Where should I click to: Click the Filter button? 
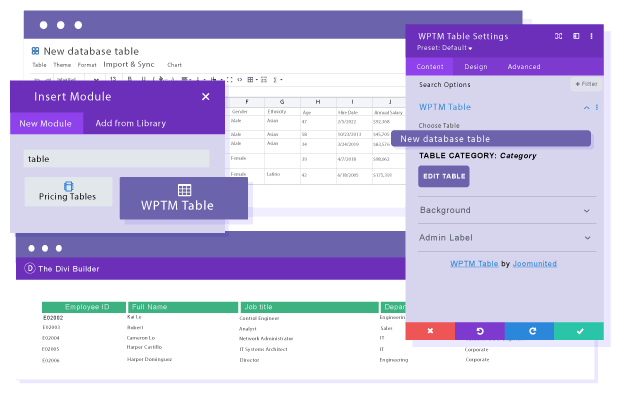(x=586, y=84)
